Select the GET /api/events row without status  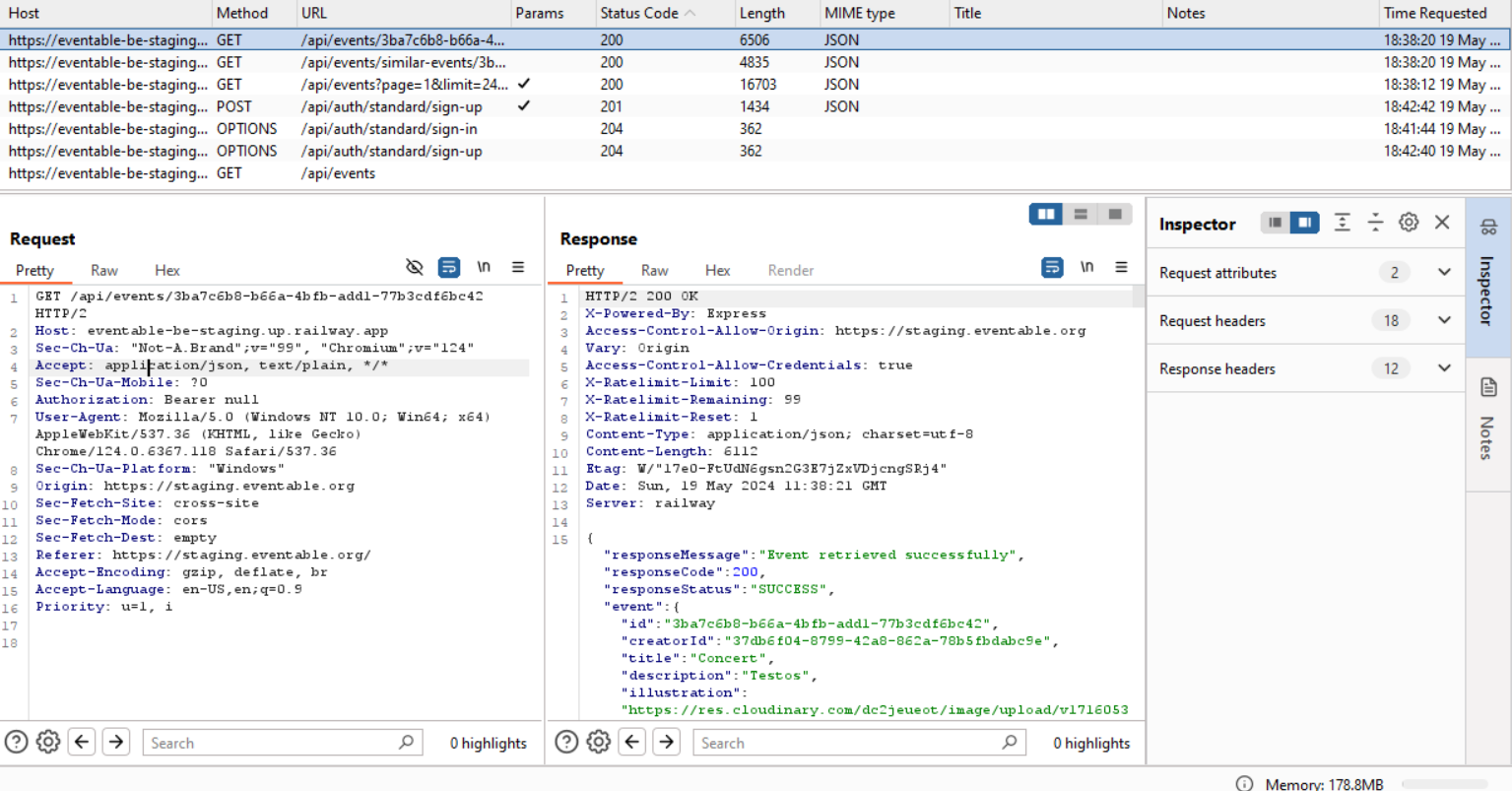click(756, 172)
